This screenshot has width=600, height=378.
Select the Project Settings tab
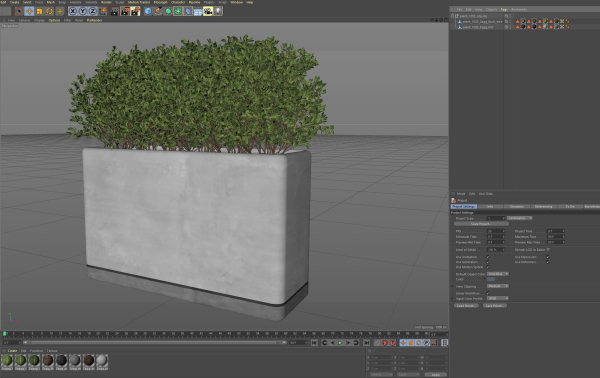pos(464,207)
